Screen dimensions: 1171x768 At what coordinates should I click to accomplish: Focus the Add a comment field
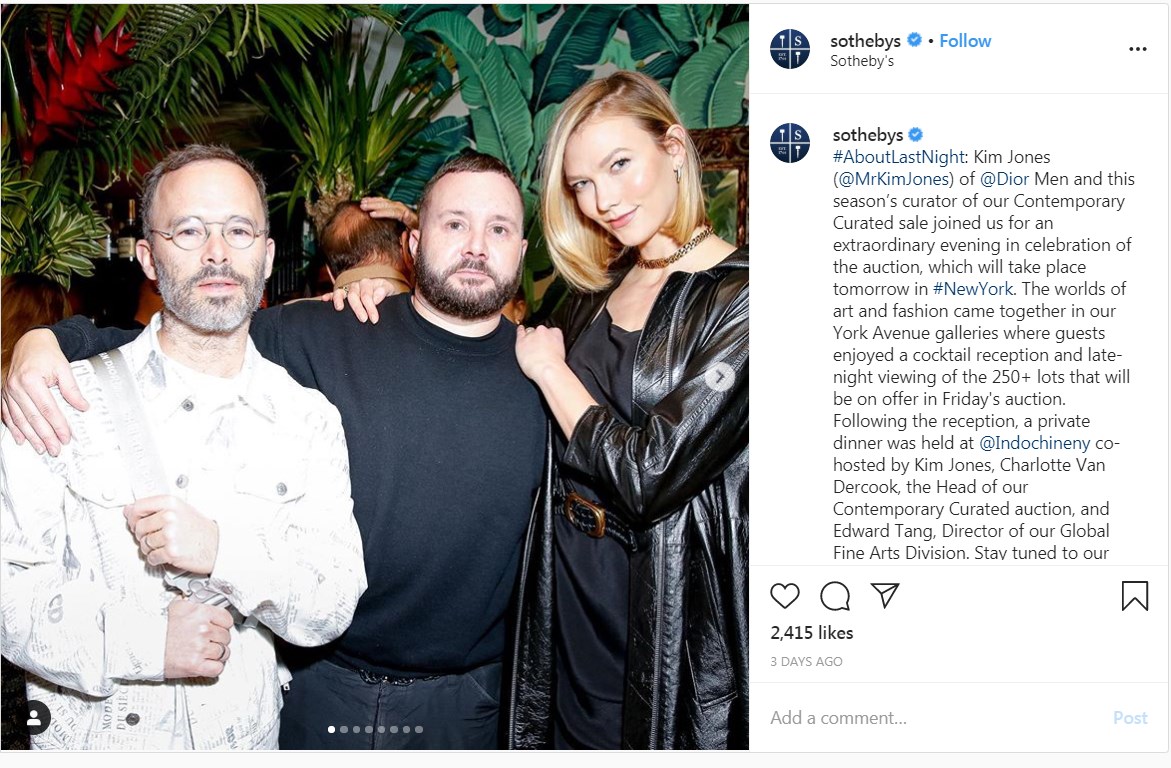[x=934, y=718]
